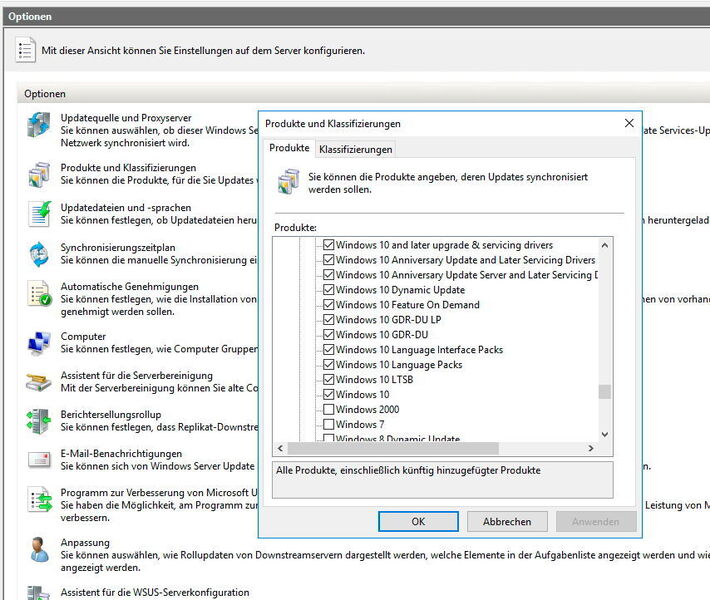
Task: Click the Updatequelle und Proxyserver icon
Action: 39,125
